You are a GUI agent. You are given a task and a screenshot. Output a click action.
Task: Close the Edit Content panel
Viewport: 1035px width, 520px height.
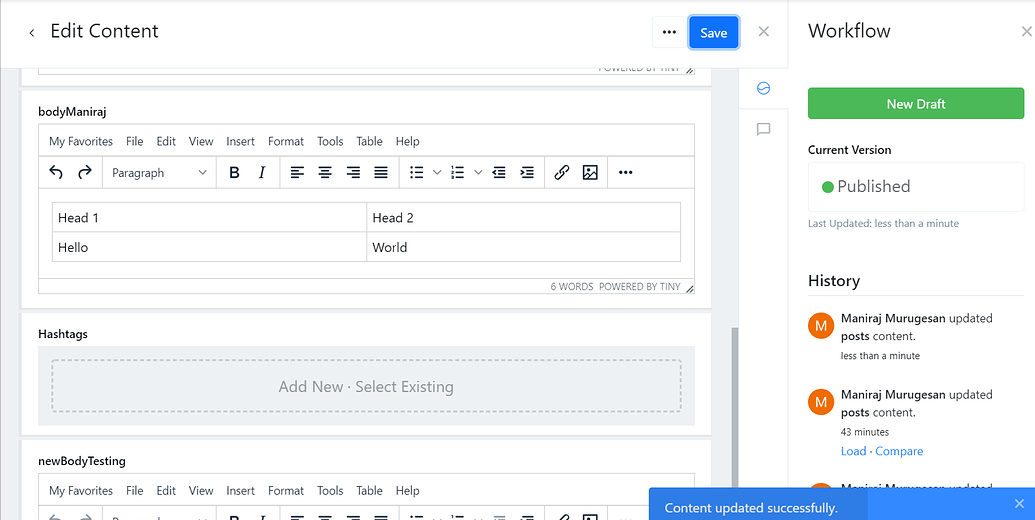[x=764, y=31]
